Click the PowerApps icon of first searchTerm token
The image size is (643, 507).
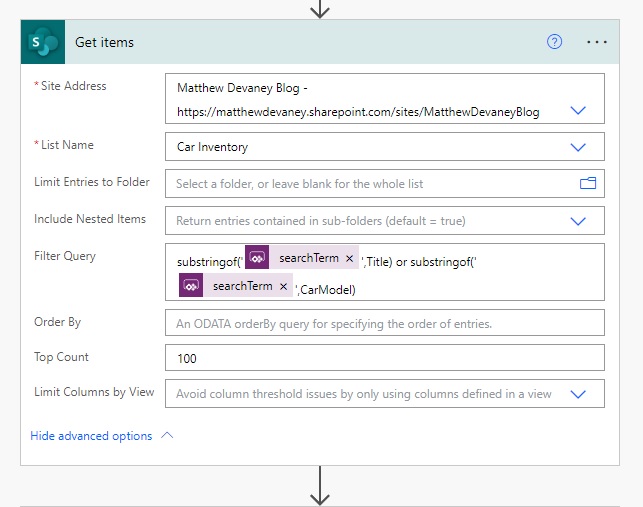(x=257, y=257)
